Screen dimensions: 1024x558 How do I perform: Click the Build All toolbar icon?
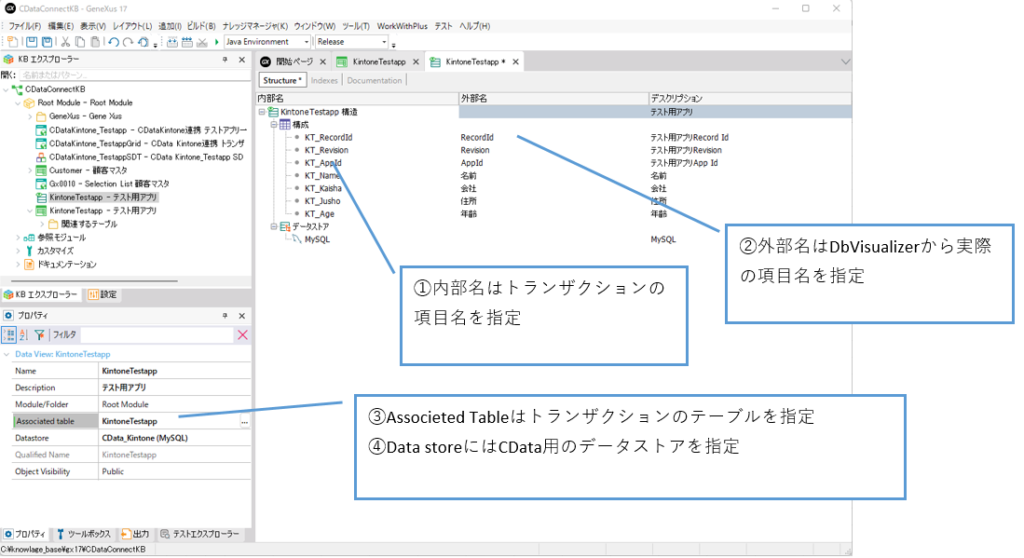click(x=172, y=42)
